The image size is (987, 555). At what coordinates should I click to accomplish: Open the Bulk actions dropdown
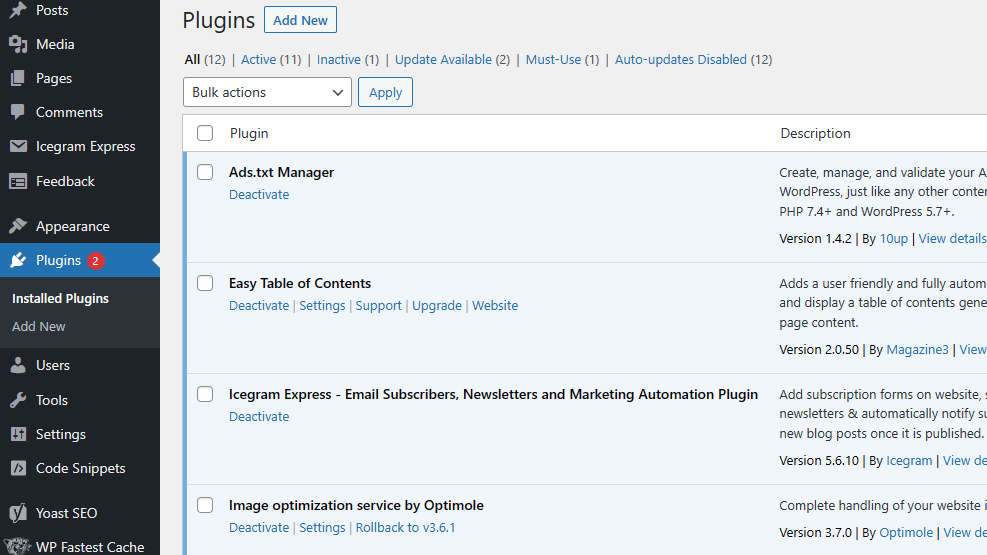(x=267, y=92)
